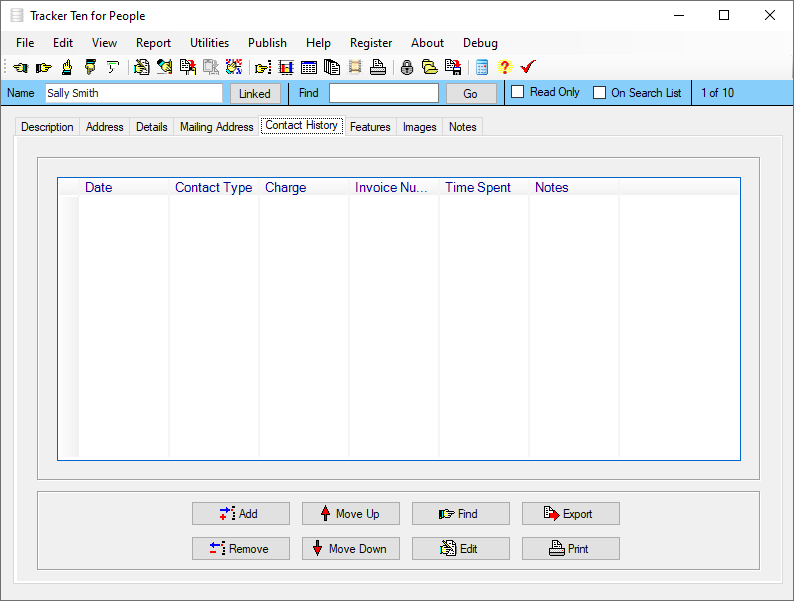Click the Find button below the table
This screenshot has width=794, height=601.
coord(461,513)
